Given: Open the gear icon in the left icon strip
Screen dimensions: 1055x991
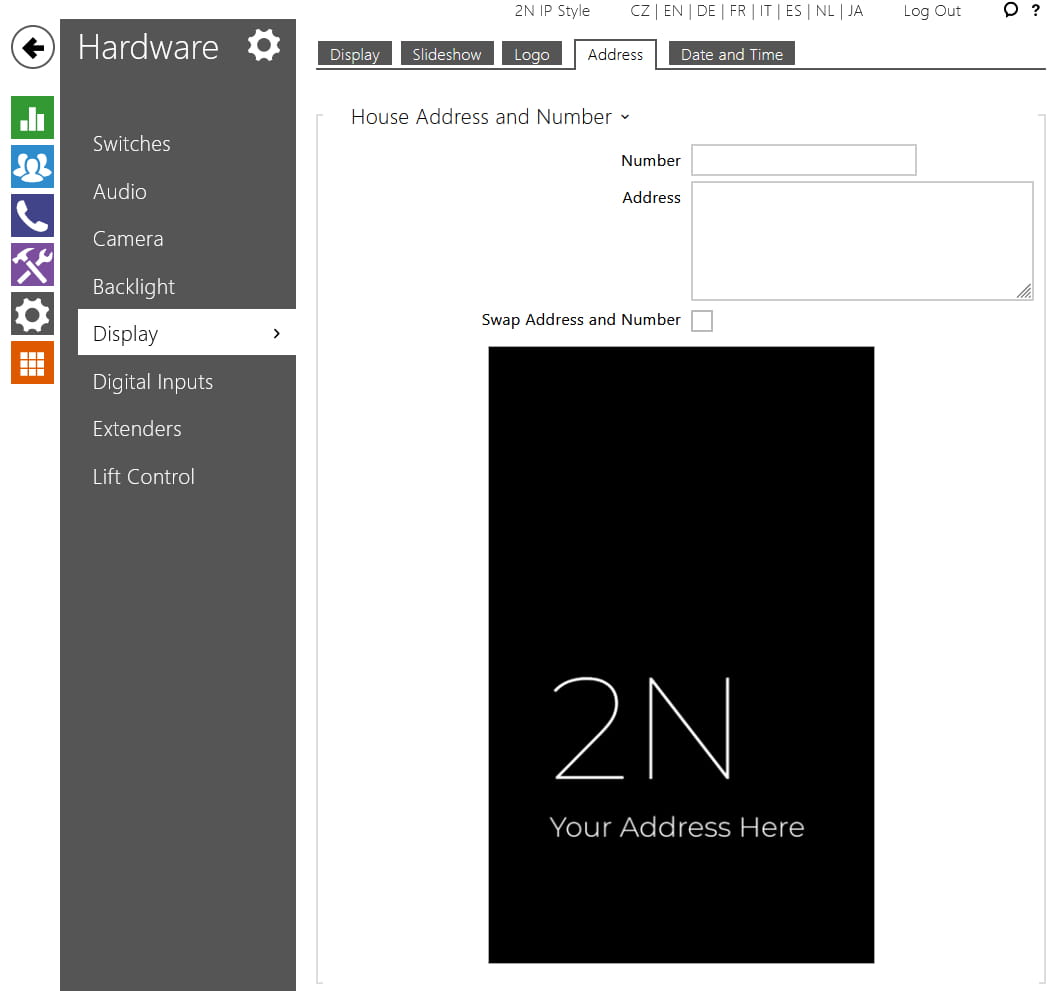Looking at the screenshot, I should [x=32, y=314].
